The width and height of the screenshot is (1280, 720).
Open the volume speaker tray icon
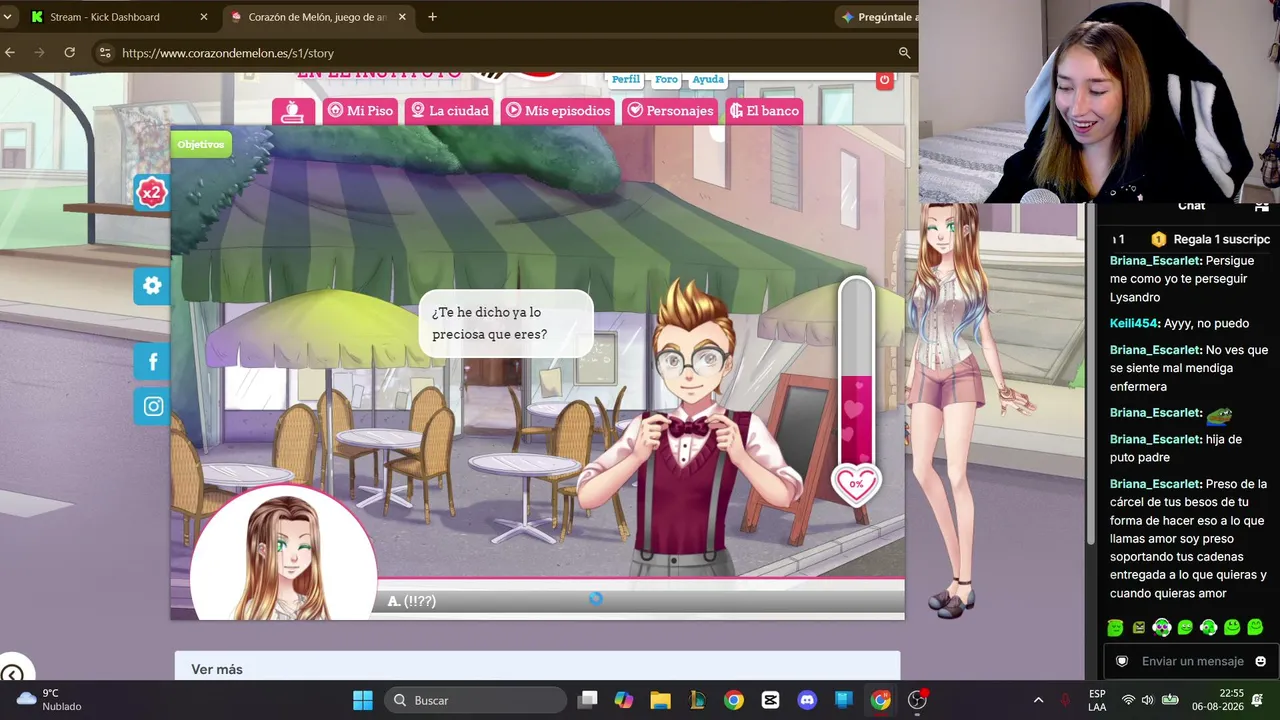1147,700
